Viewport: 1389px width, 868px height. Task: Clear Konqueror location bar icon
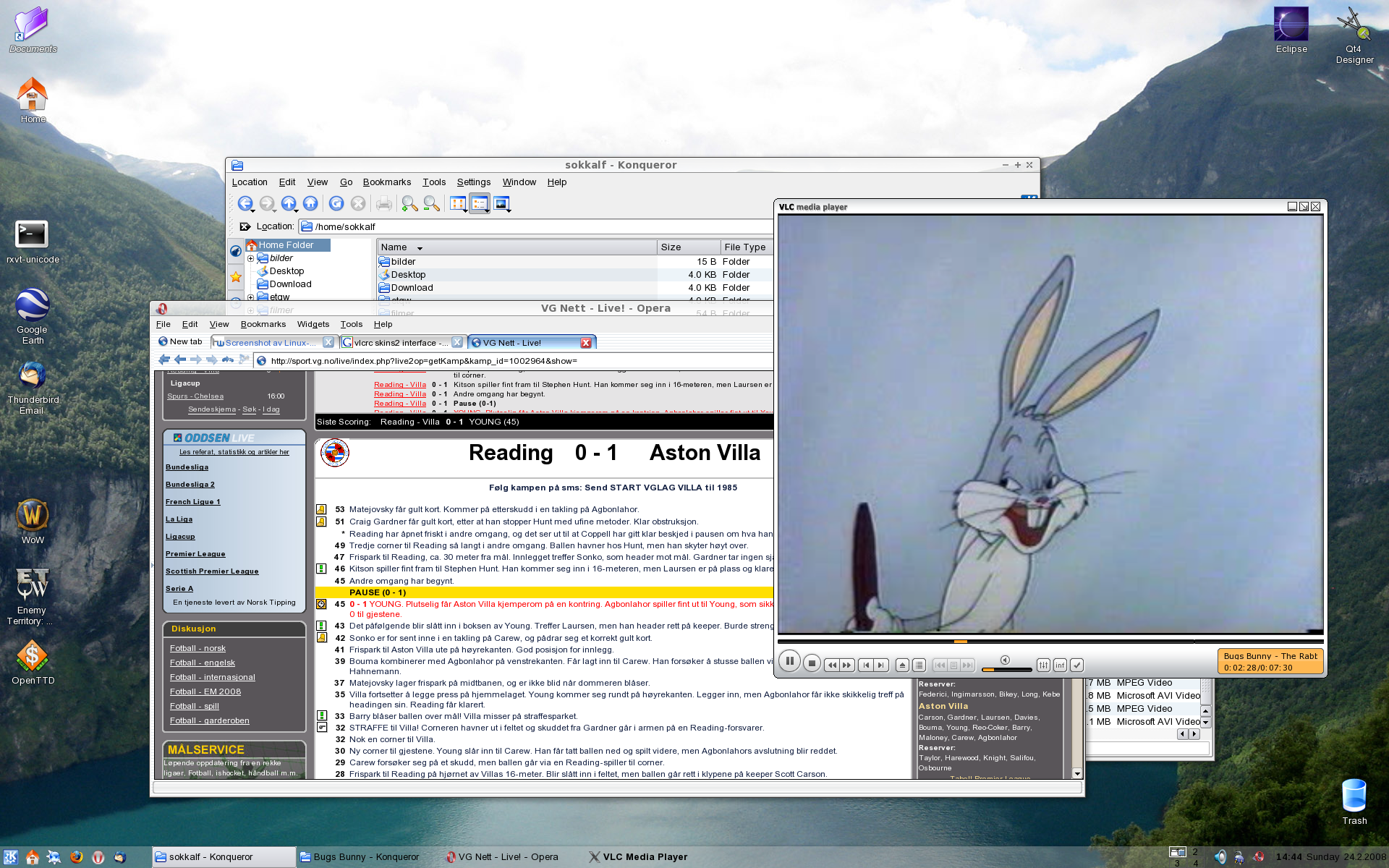(x=245, y=226)
